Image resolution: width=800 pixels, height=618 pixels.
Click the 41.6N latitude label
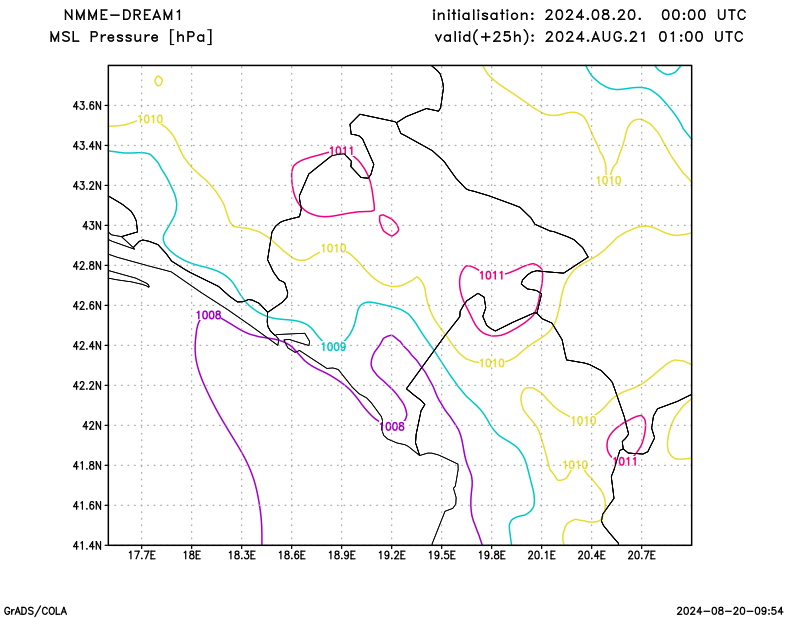pyautogui.click(x=87, y=506)
